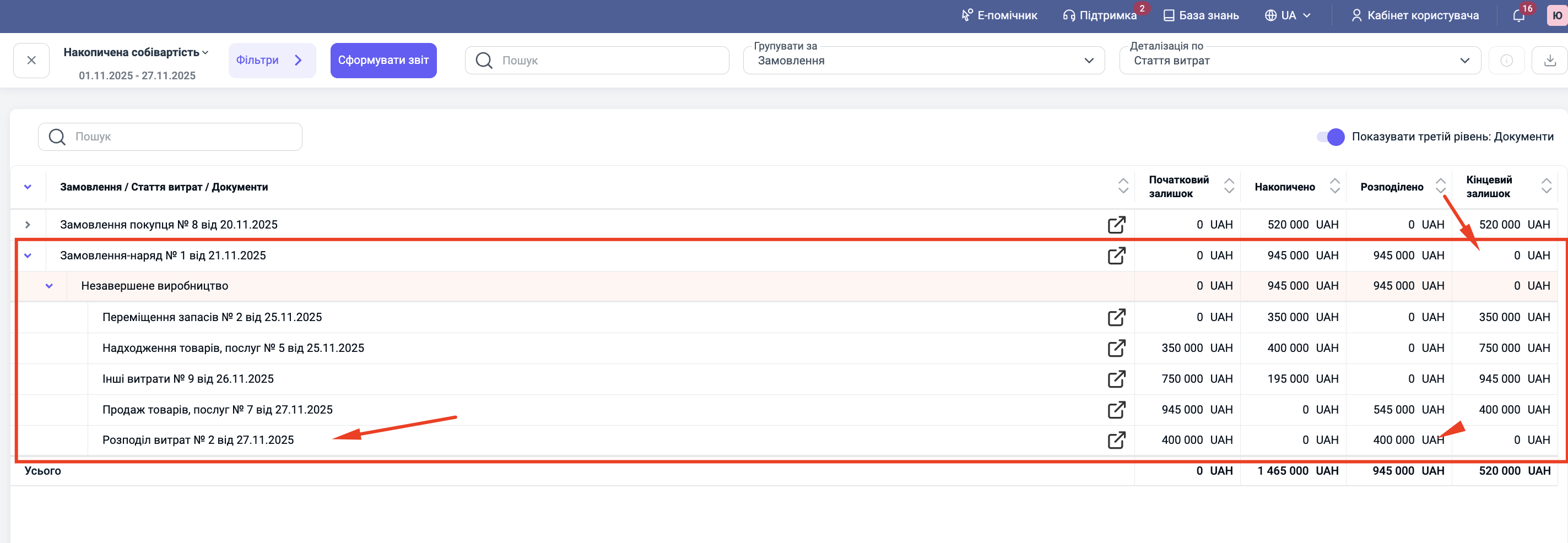Open Кабінет користувача menu
Viewport: 1568px width, 543px height.
[1415, 16]
